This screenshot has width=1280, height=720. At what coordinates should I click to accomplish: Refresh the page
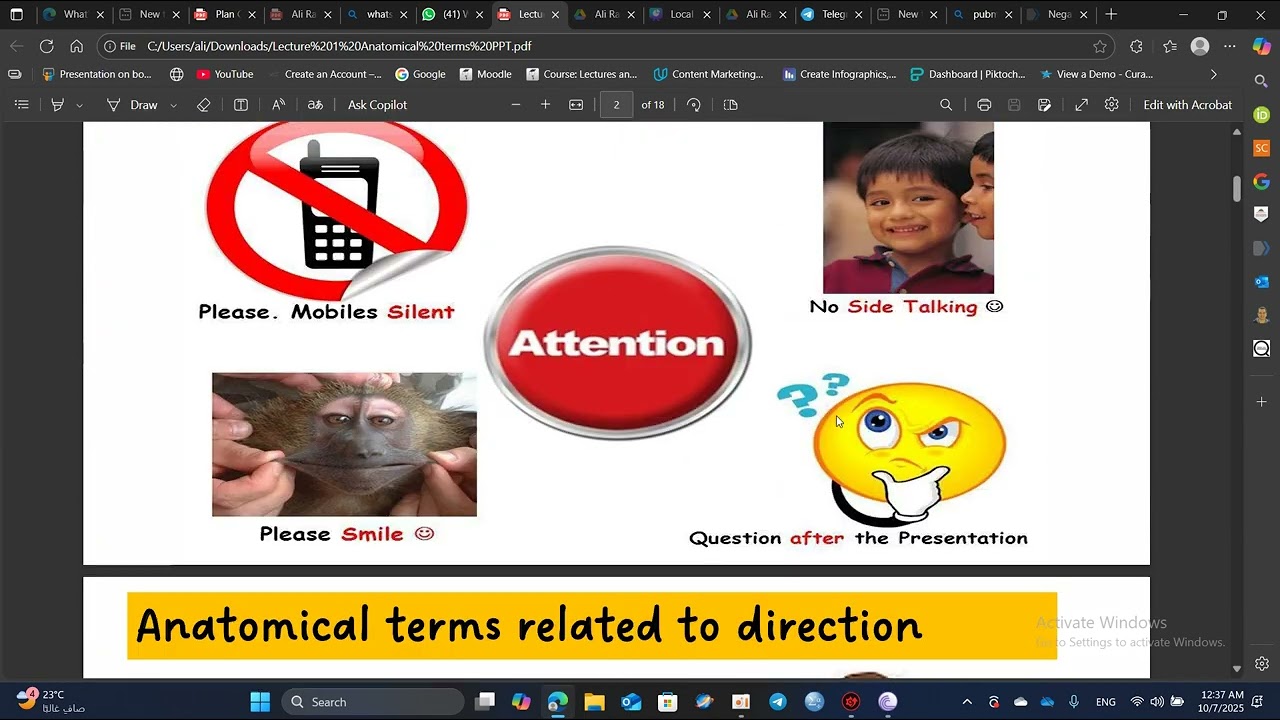pos(46,46)
